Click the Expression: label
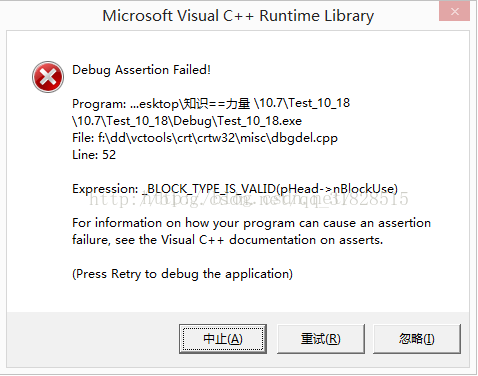478x376 pixels. point(105,189)
